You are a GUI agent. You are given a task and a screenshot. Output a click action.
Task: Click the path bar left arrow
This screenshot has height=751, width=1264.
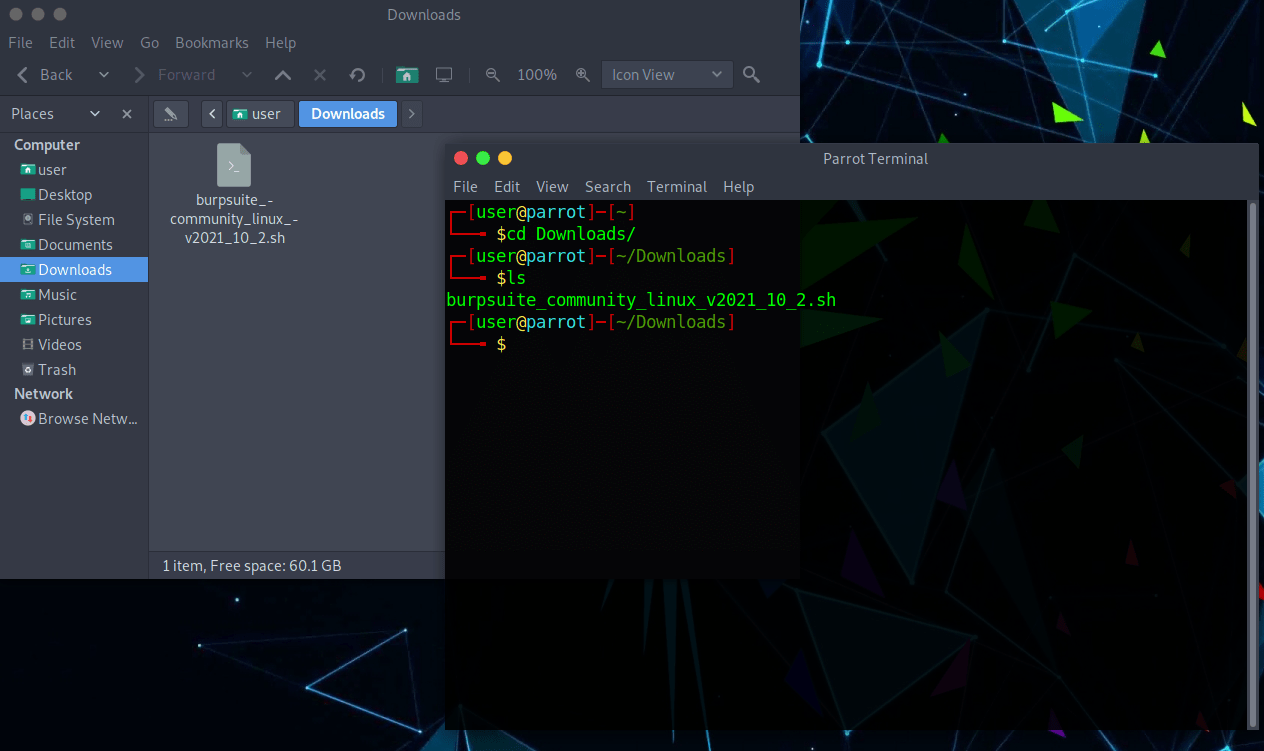click(212, 114)
